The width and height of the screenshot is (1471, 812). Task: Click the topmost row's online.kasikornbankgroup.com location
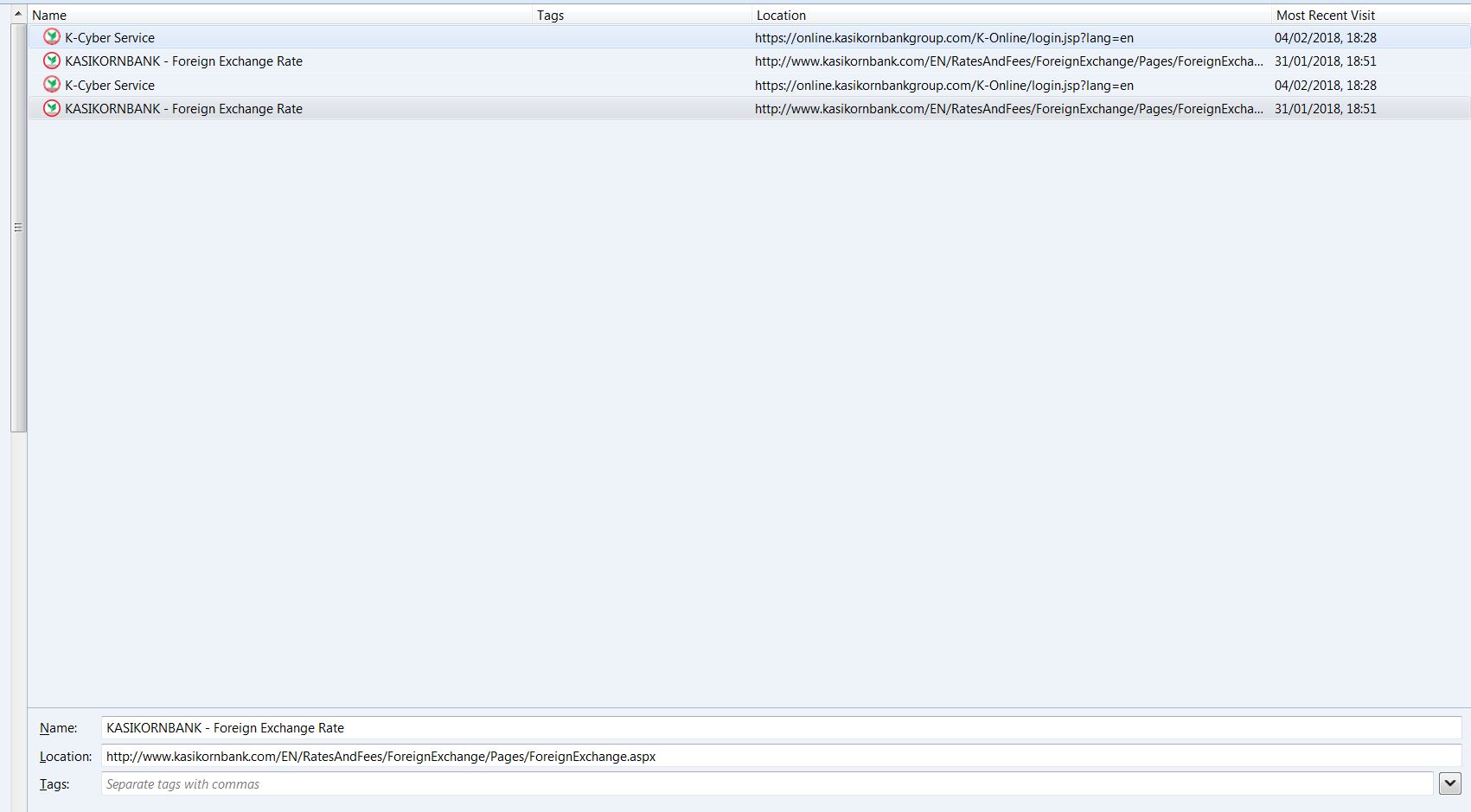(x=944, y=38)
